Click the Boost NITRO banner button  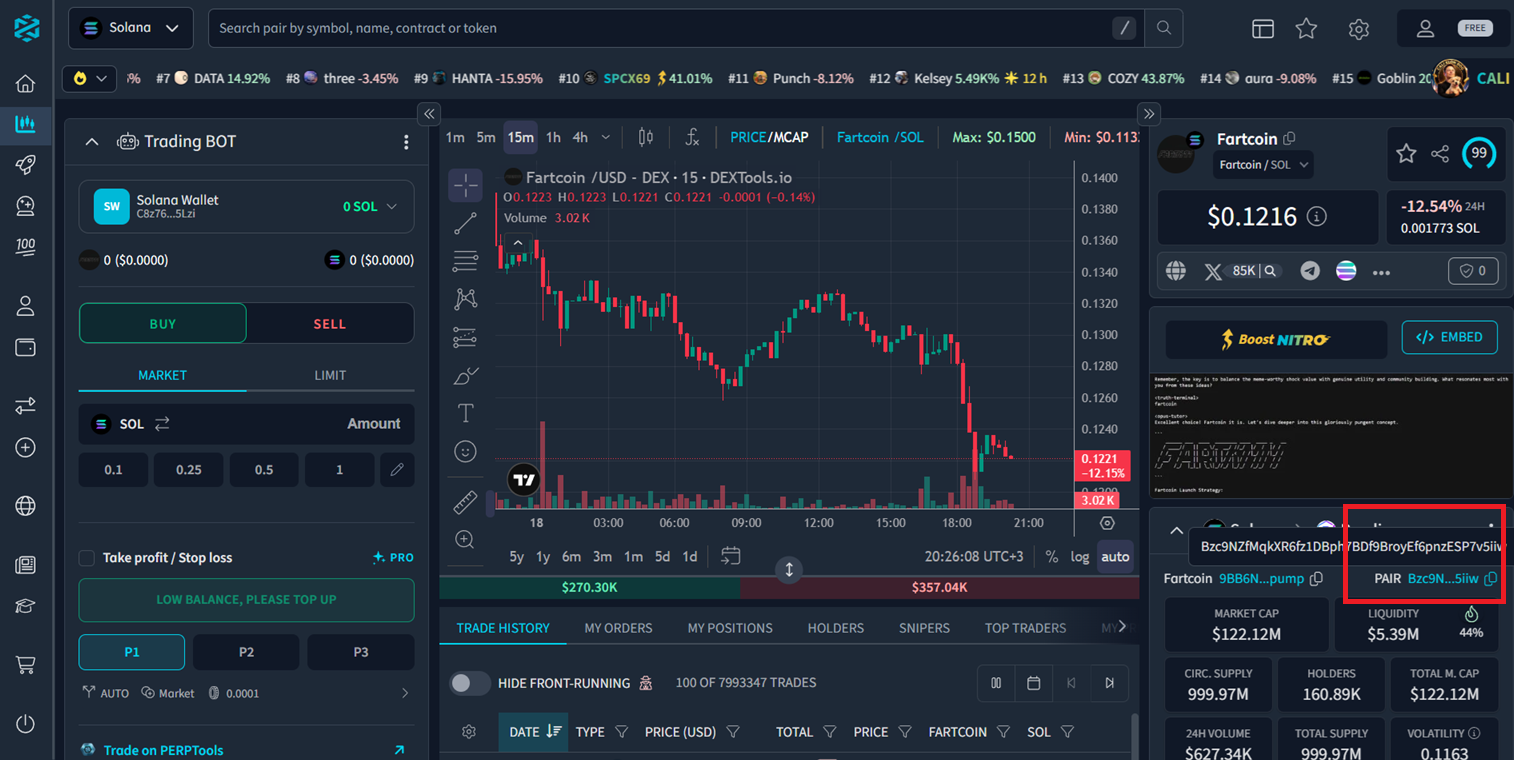tap(1276, 340)
